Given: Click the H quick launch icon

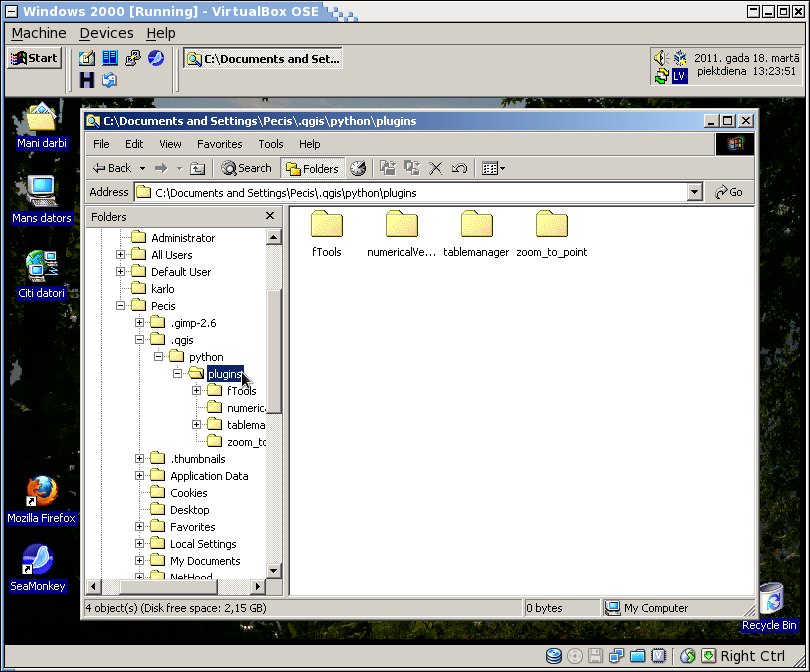Looking at the screenshot, I should pos(87,80).
